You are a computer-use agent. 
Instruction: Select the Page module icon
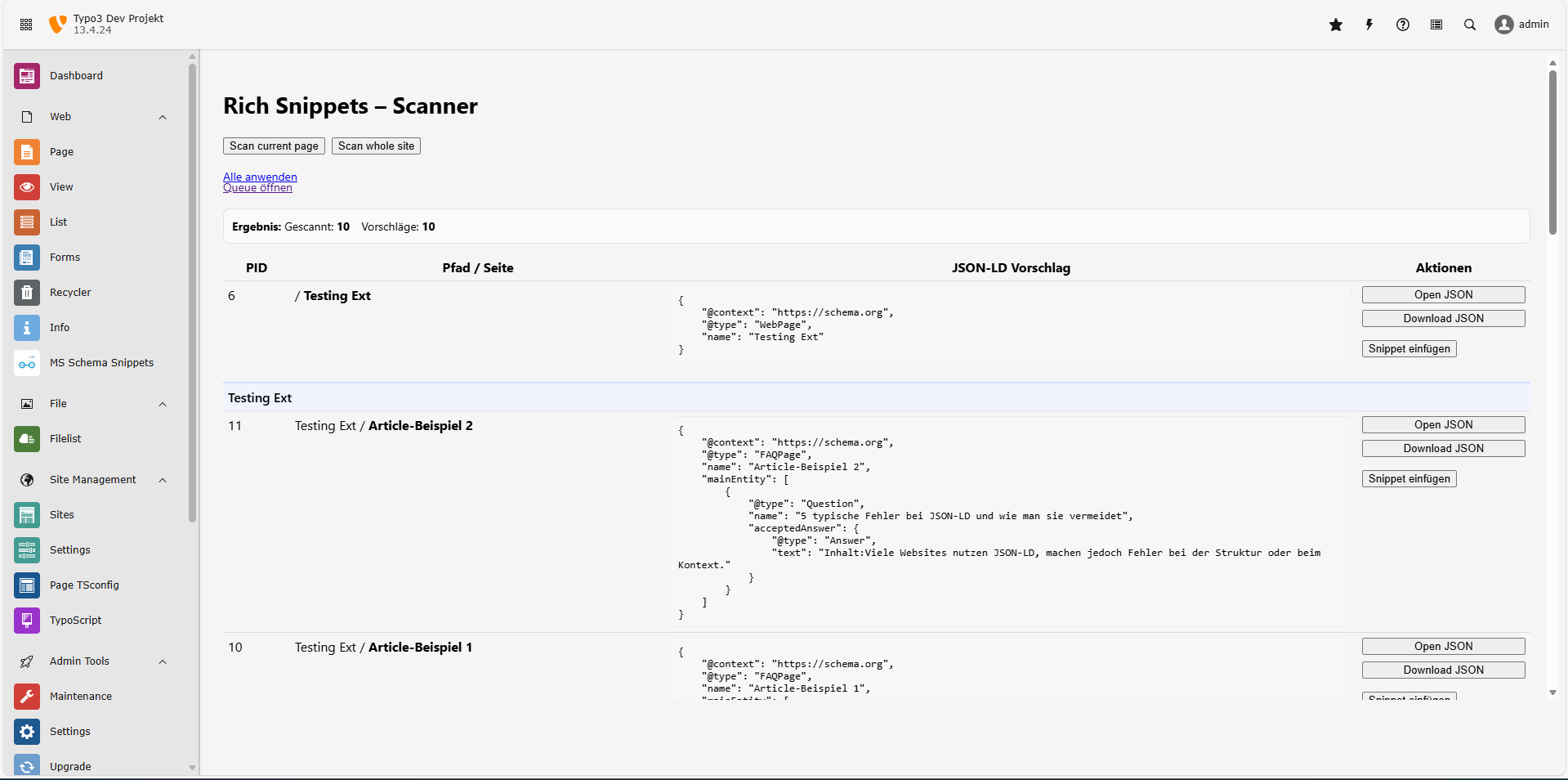(x=27, y=151)
